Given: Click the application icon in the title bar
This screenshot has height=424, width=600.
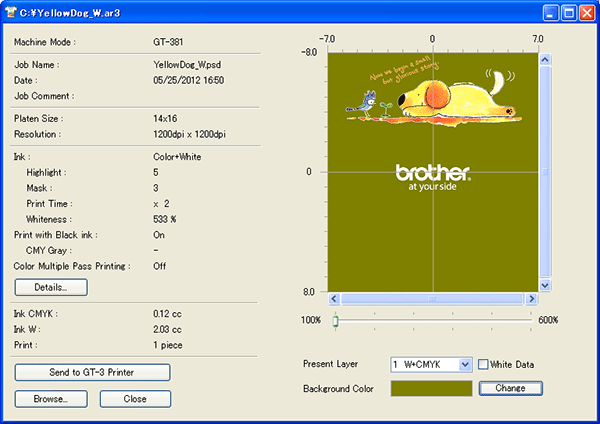Looking at the screenshot, I should coord(13,13).
